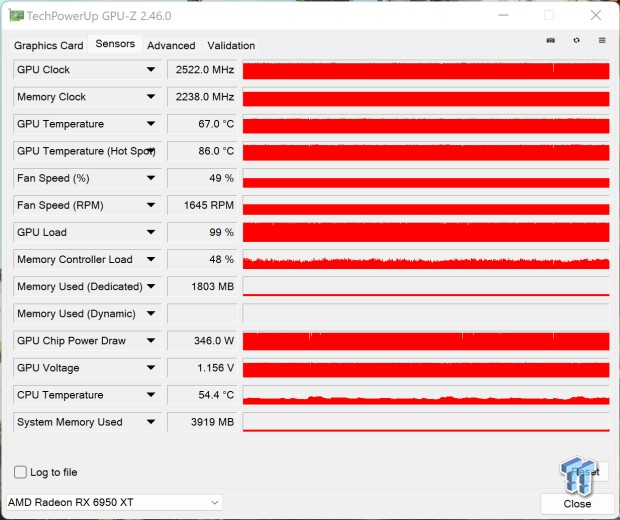The width and height of the screenshot is (620, 520).
Task: Open the Memory Used (Dedicated) dropdown
Action: [x=151, y=286]
